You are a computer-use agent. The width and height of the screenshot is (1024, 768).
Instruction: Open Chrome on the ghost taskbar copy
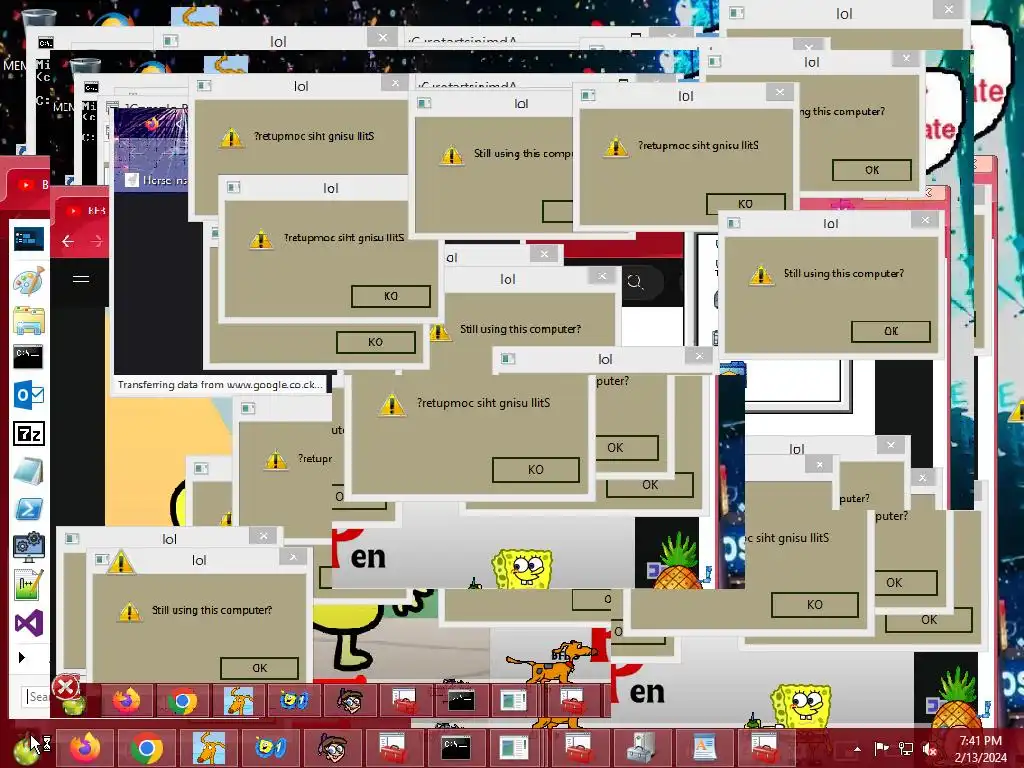182,701
